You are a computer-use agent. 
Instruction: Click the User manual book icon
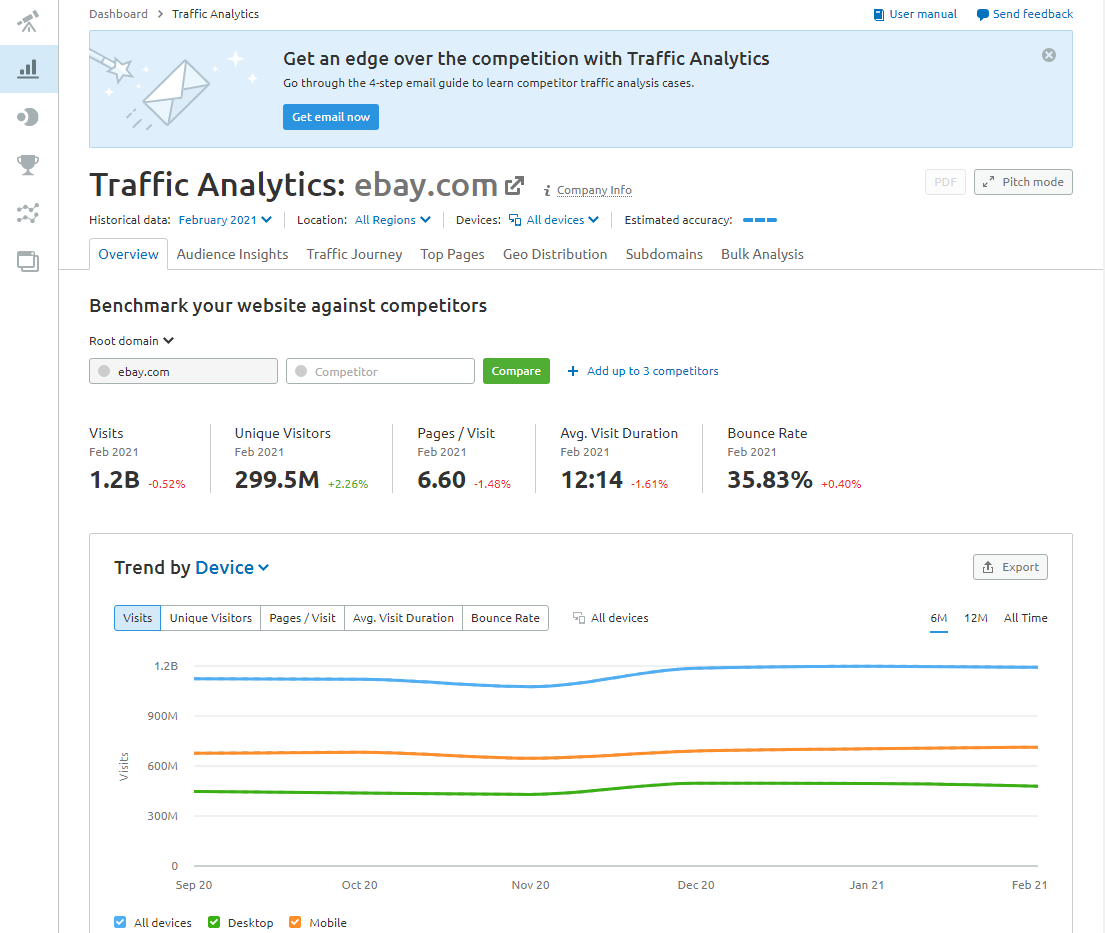pos(879,15)
